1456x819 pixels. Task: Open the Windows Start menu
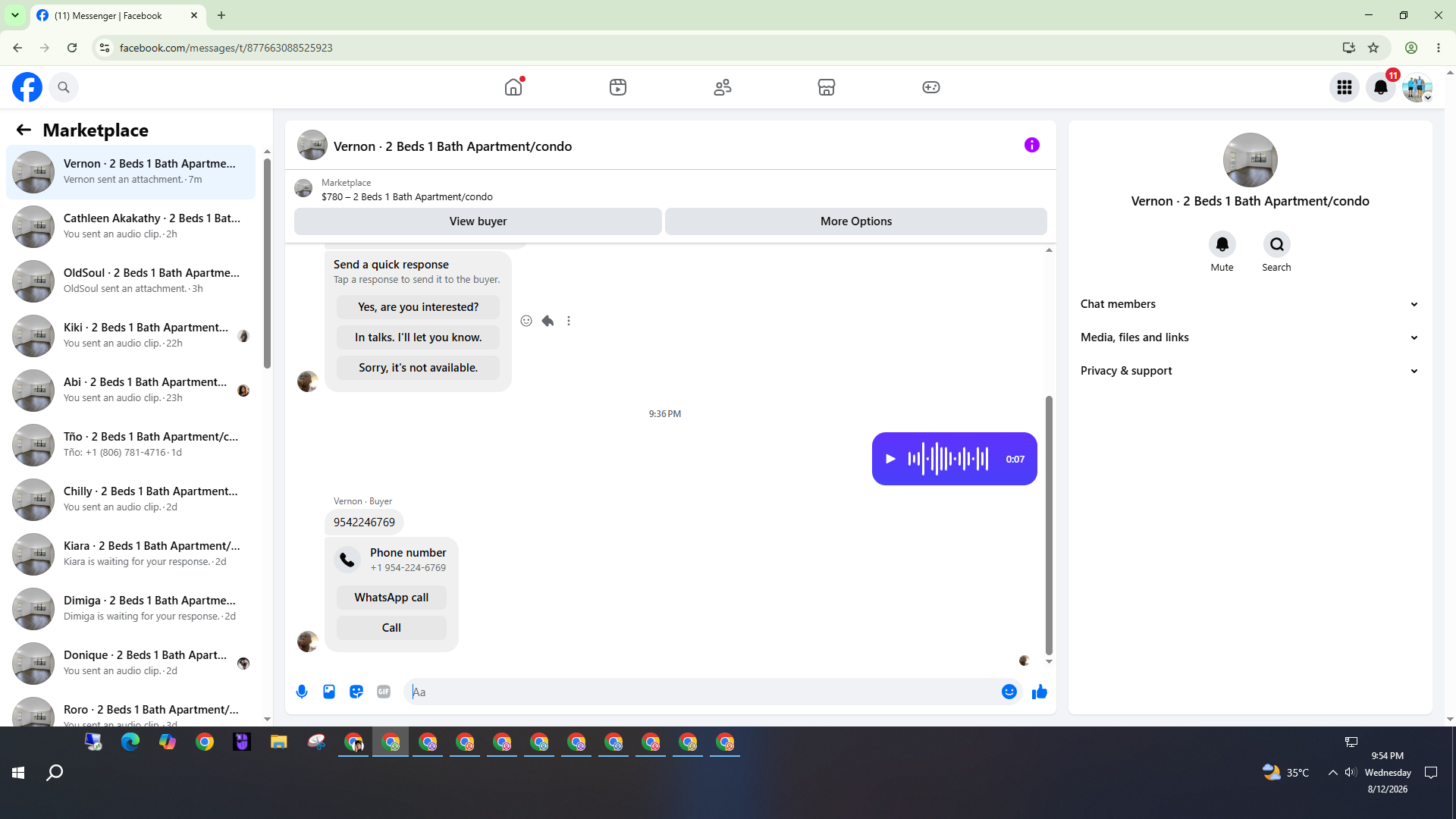pos(18,773)
